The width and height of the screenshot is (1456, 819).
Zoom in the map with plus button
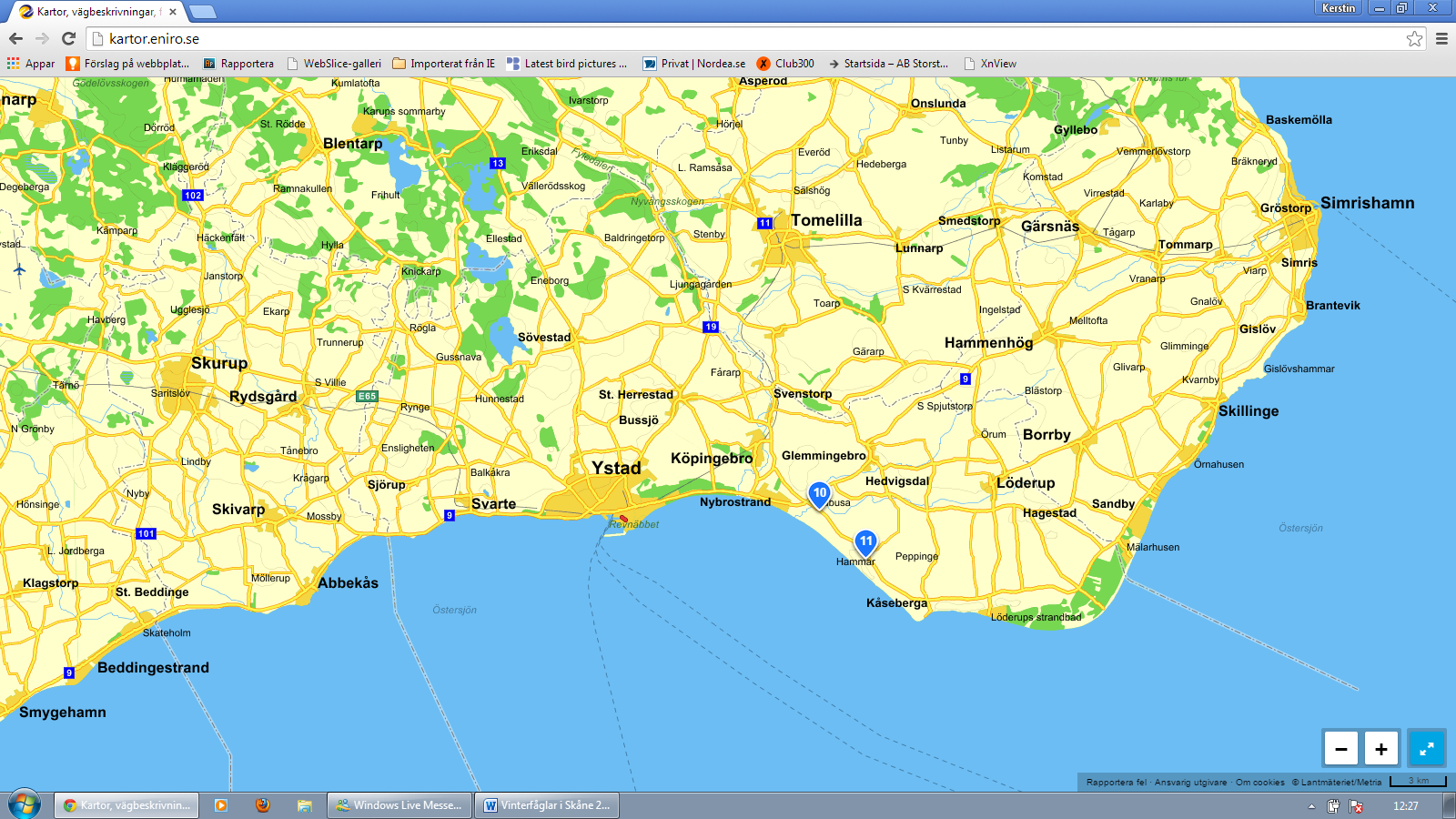coord(1380,748)
